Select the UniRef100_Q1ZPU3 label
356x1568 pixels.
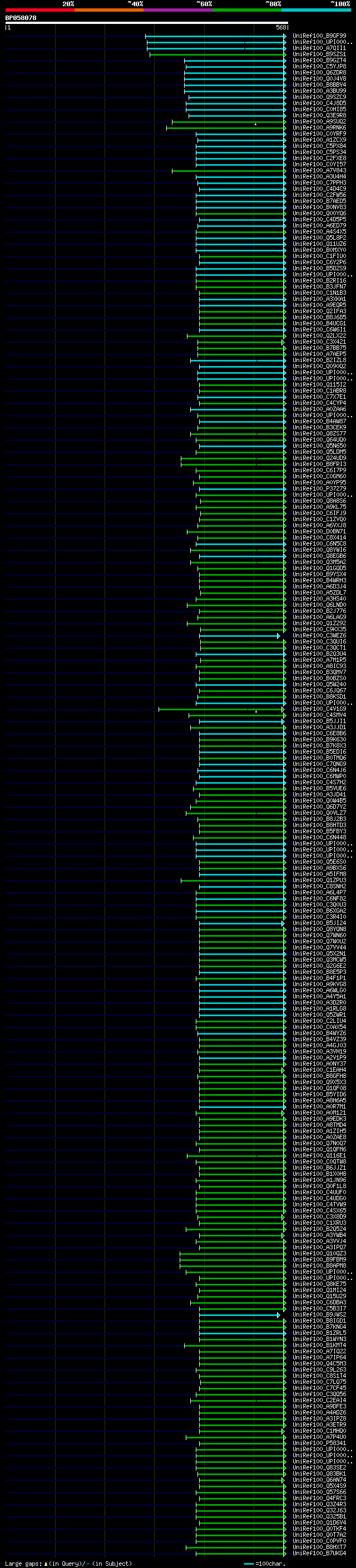pos(319,880)
